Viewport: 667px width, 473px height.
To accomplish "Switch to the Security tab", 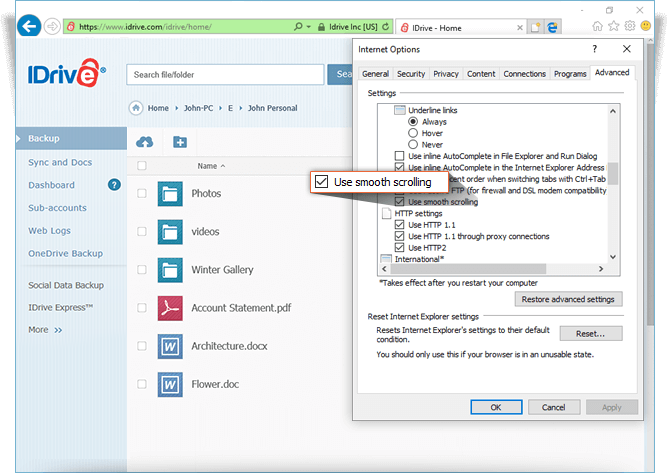I will tap(411, 74).
